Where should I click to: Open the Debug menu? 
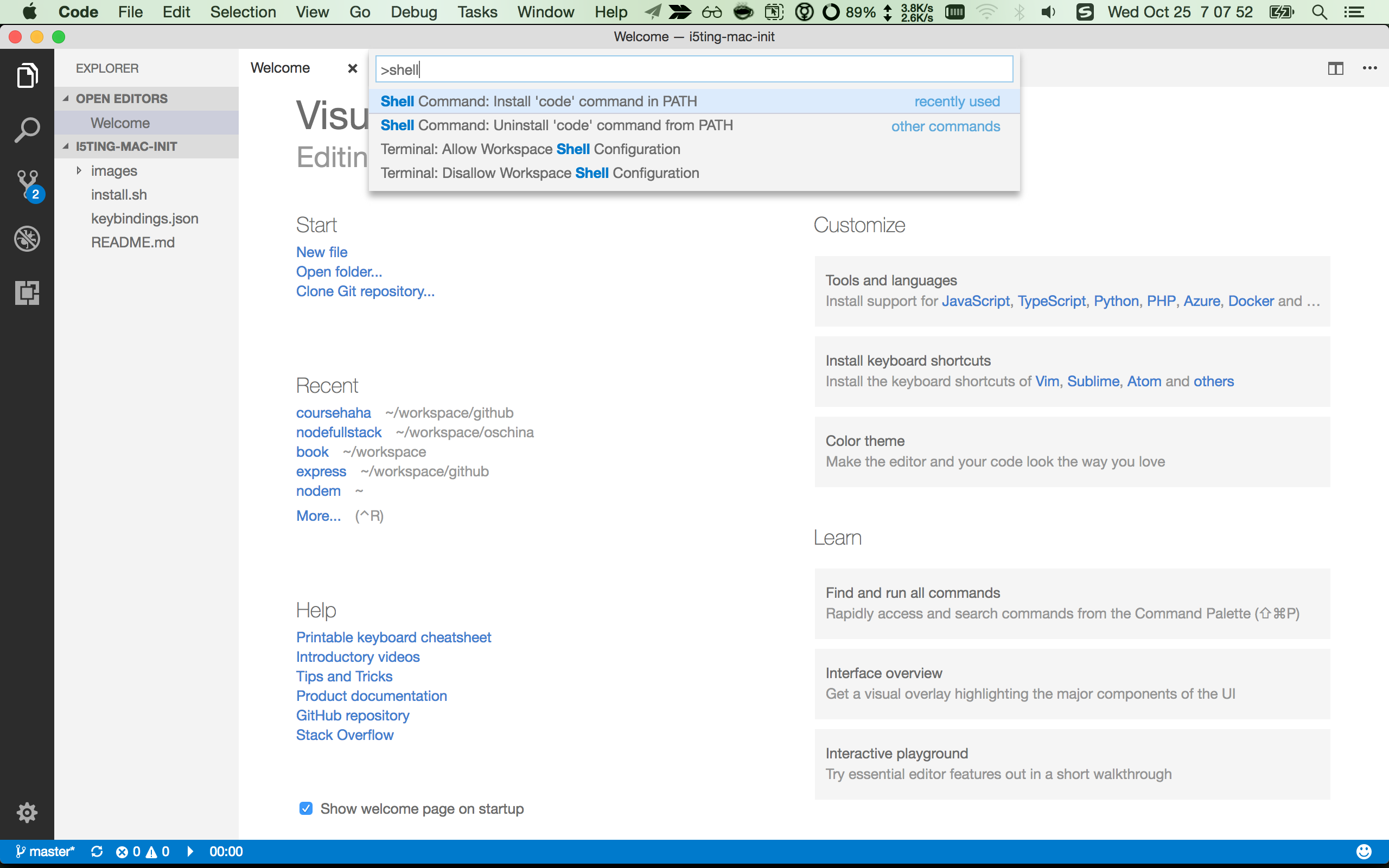[413, 12]
